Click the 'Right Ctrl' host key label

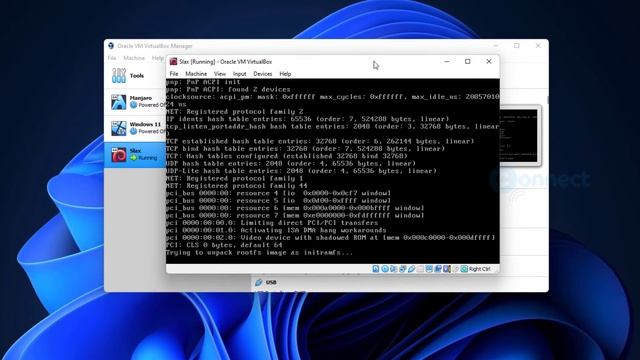click(x=480, y=269)
